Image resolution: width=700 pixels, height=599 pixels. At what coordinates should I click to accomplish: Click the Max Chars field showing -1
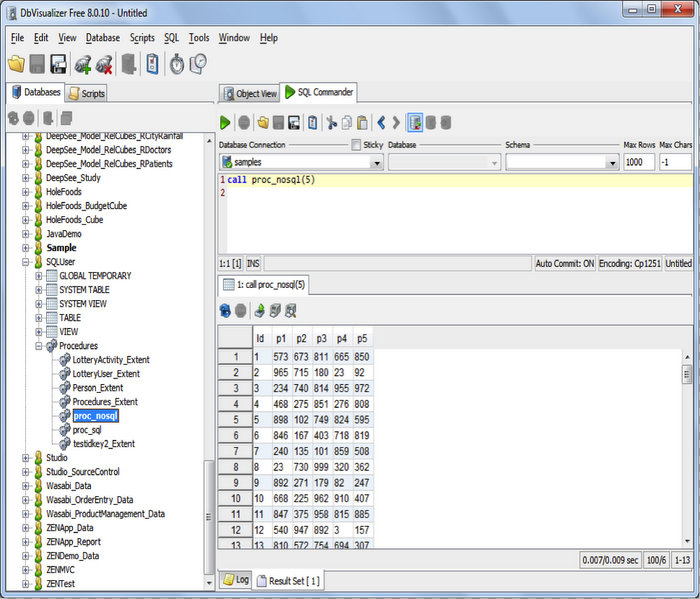tap(675, 162)
